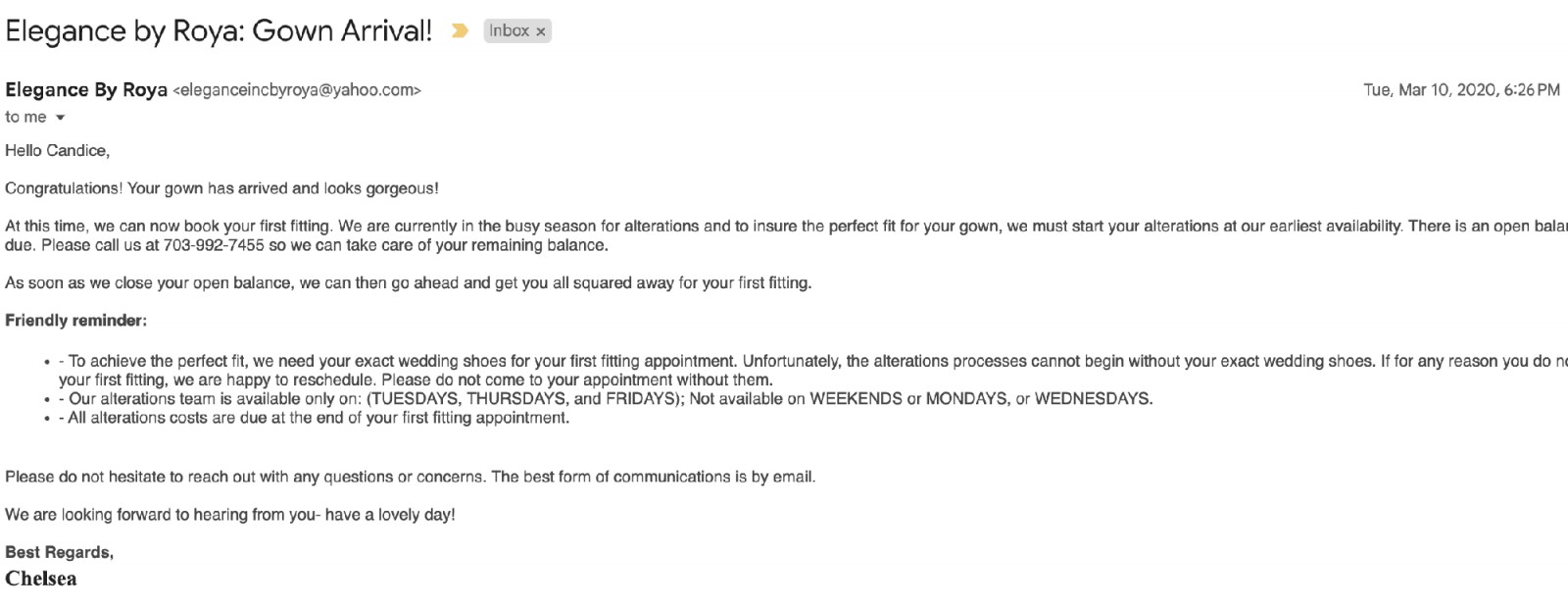The width and height of the screenshot is (1568, 608).
Task: Click the 'Please do not hesitate to reach out' paragraph
Action: [410, 478]
